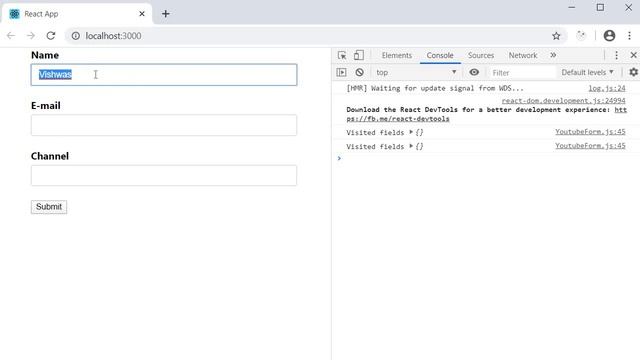
Task: Expand the second Visited fields object
Action: coord(411,146)
